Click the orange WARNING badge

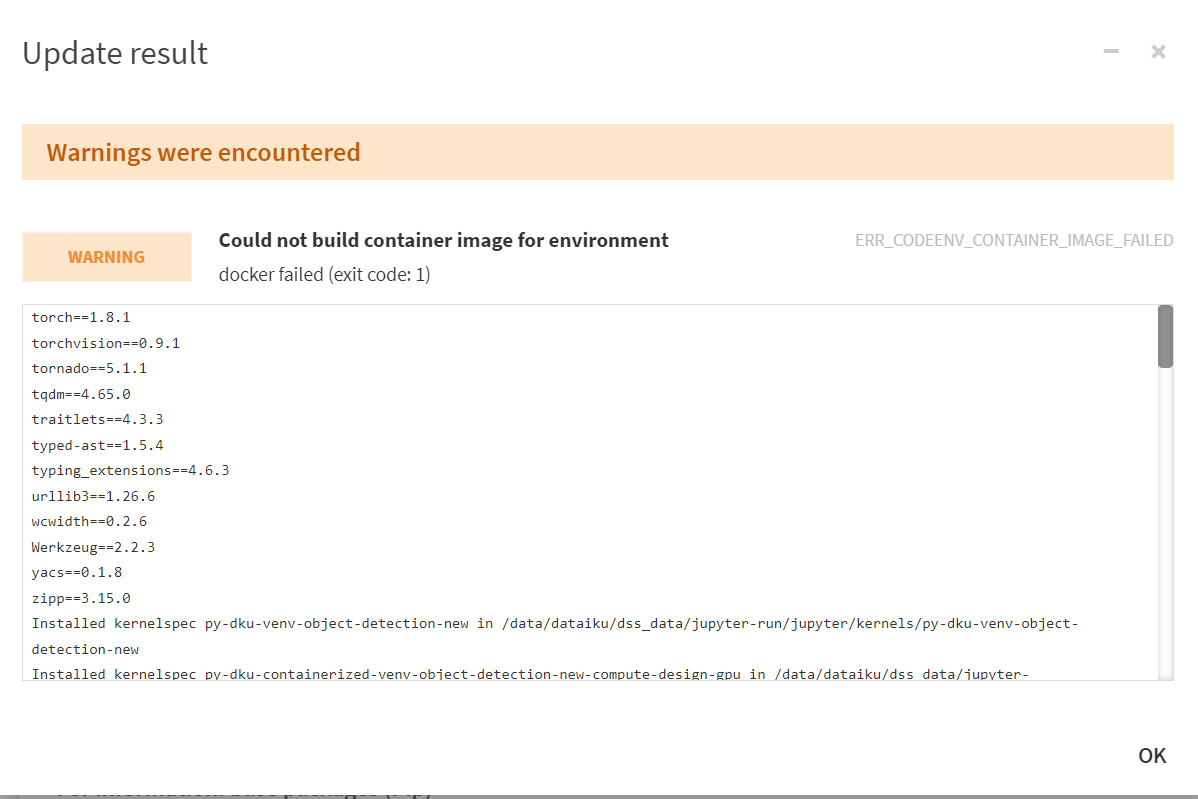[106, 257]
